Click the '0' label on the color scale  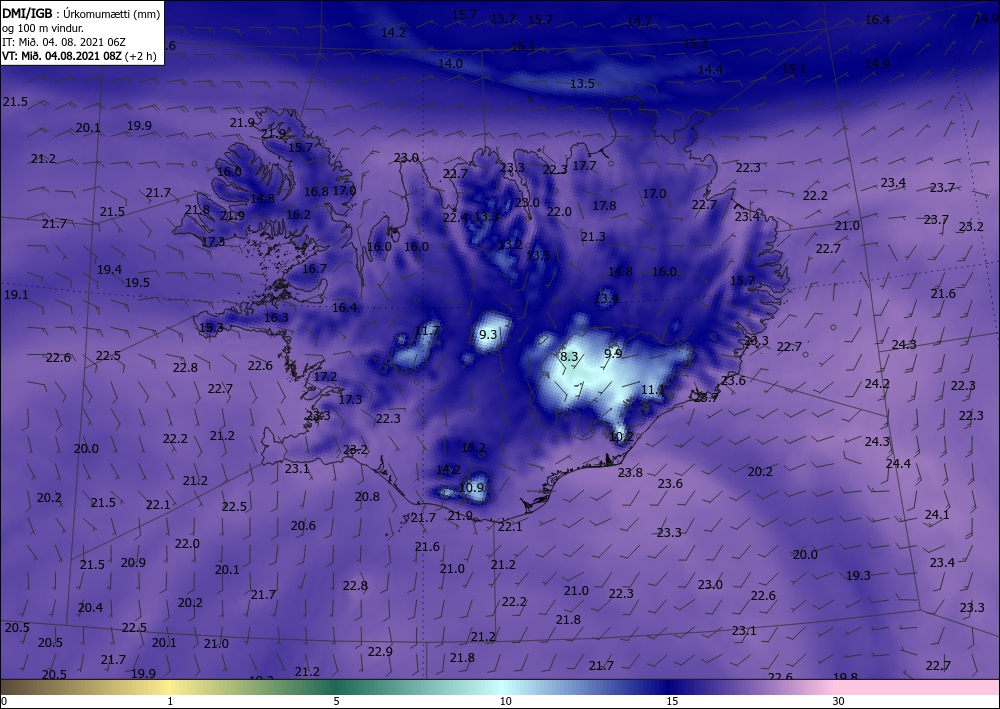click(x=4, y=701)
